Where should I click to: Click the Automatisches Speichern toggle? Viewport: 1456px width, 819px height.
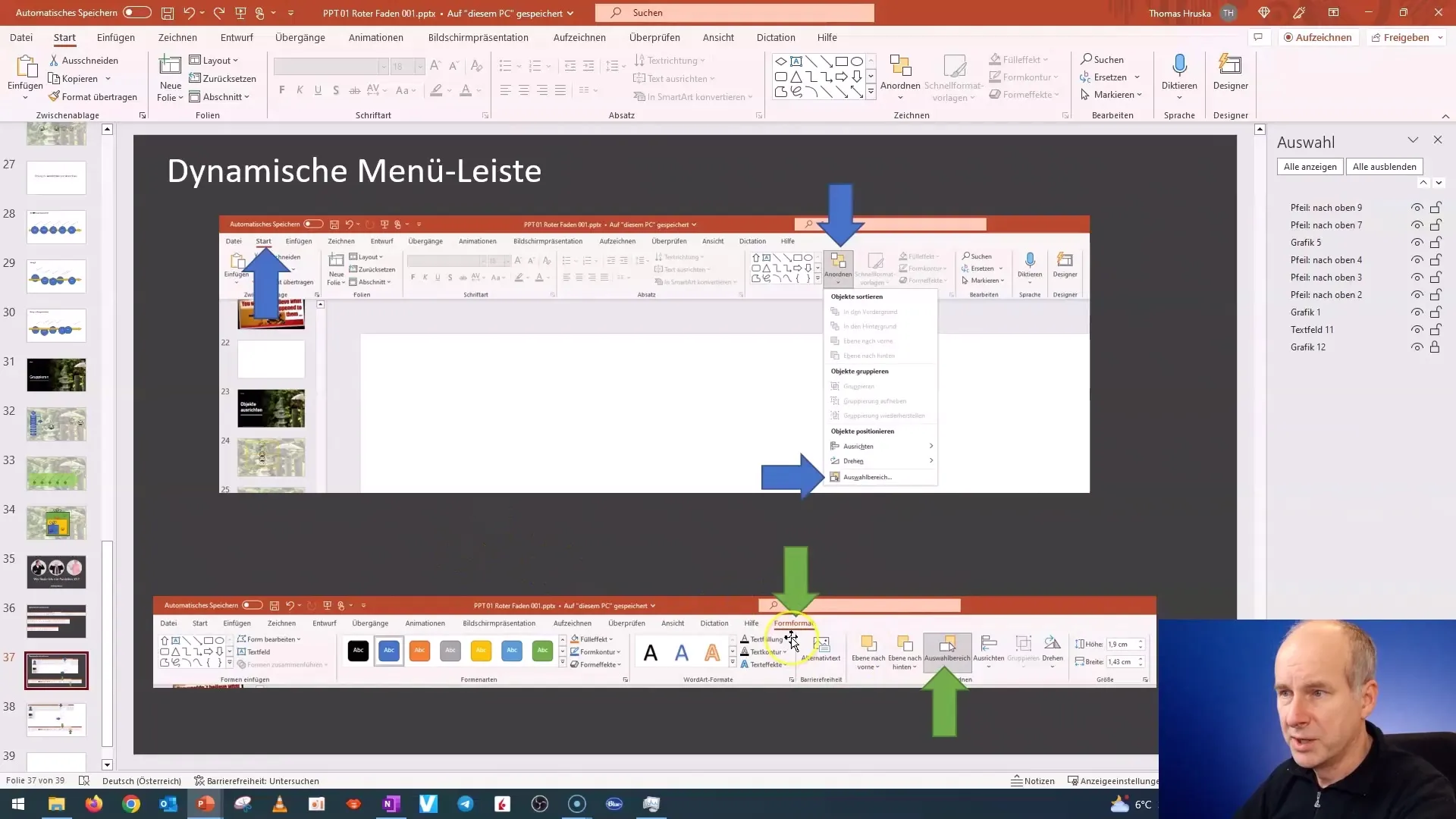tap(137, 12)
